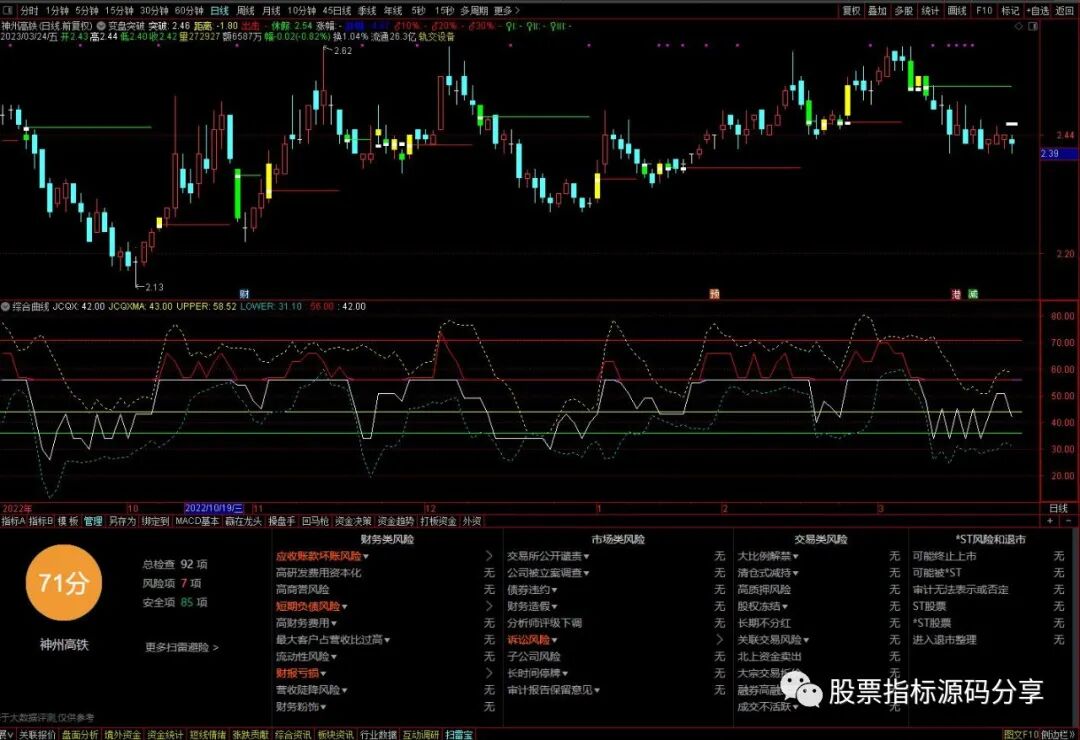Click the 统计 button
This screenshot has width=1080, height=740.
pyautogui.click(x=930, y=10)
